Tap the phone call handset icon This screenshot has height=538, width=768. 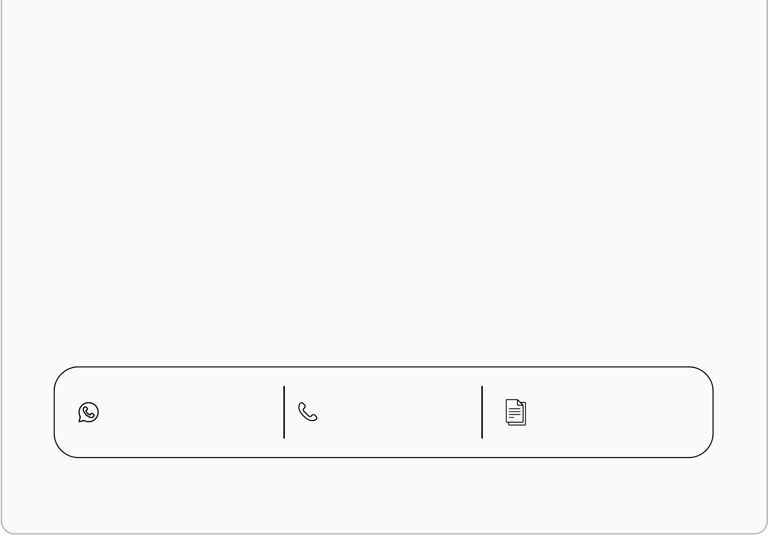(x=308, y=412)
